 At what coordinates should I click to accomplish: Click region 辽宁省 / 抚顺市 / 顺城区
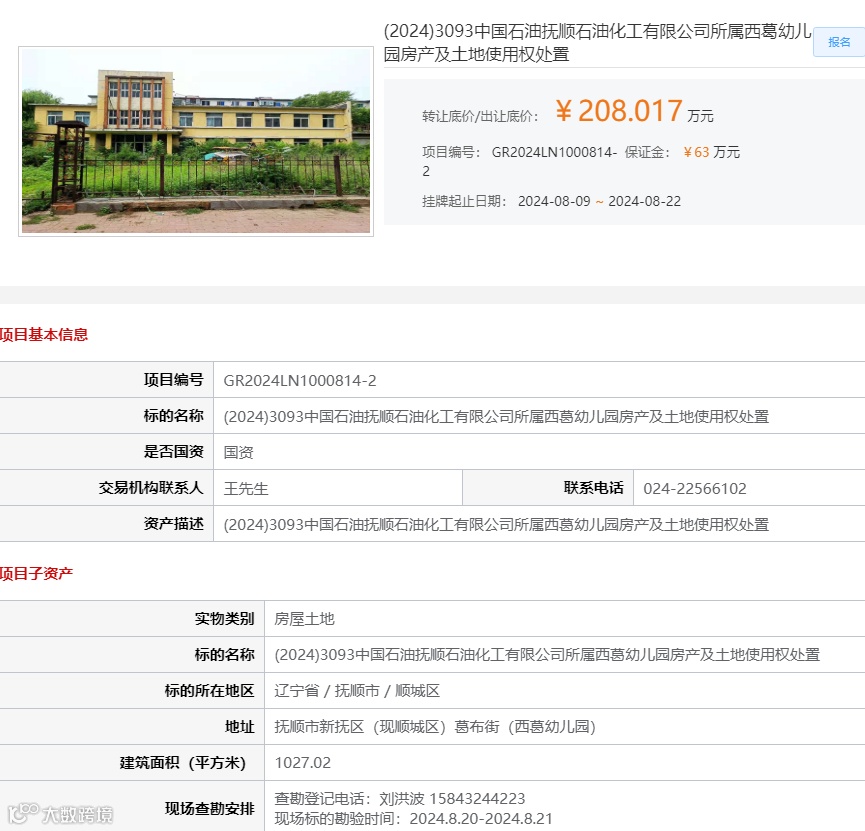[357, 691]
